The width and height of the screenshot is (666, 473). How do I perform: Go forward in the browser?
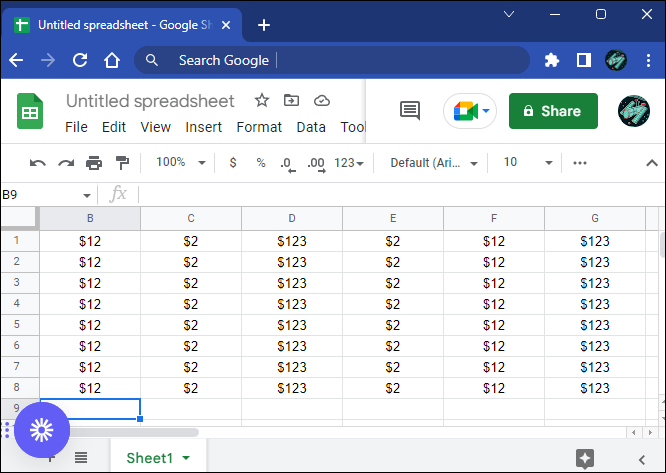tap(48, 60)
